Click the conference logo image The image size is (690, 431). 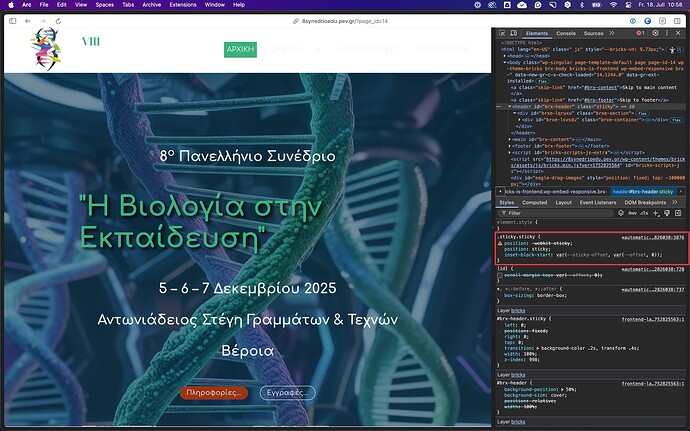[x=45, y=48]
